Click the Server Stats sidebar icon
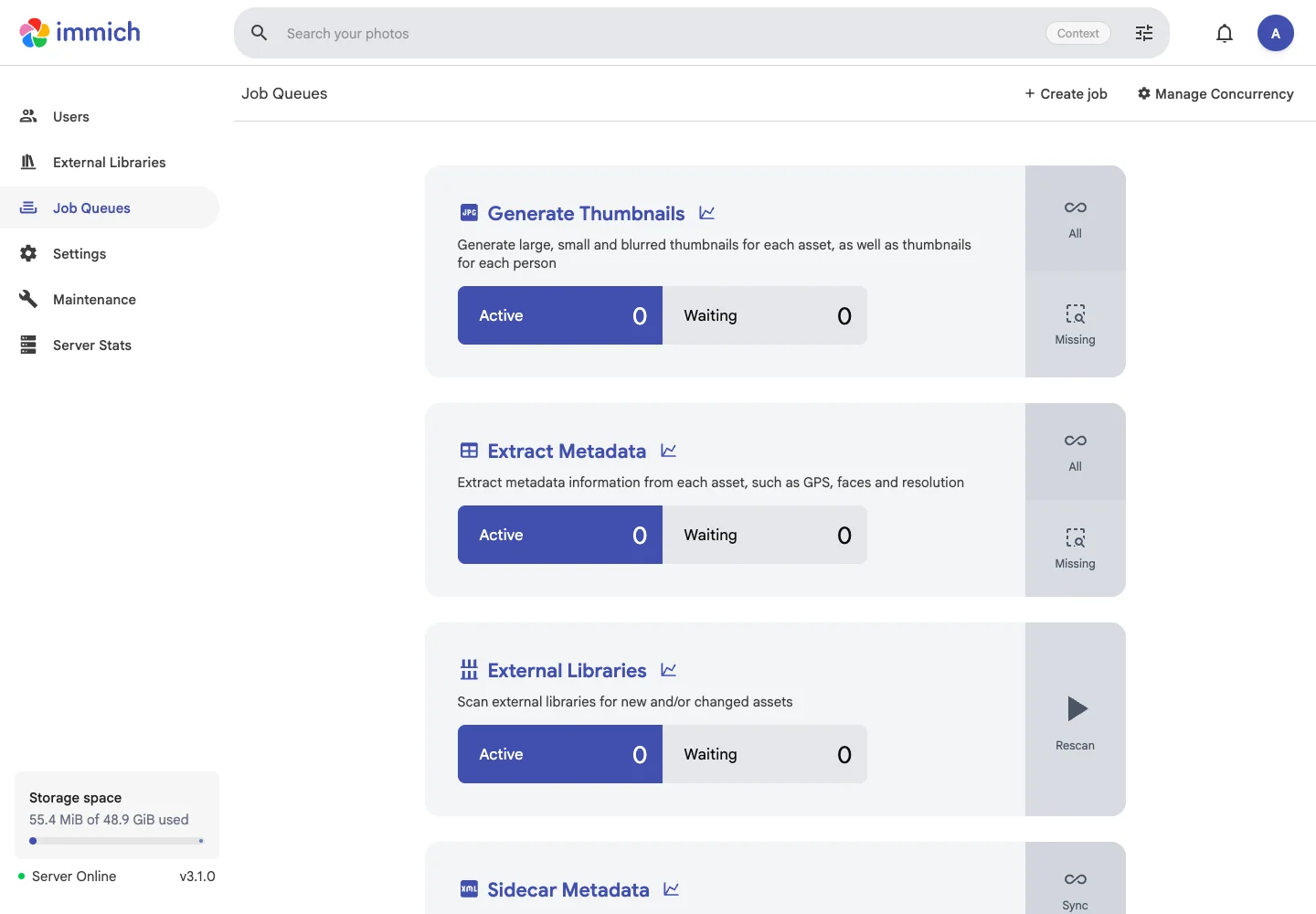Viewport: 1316px width, 914px height. (x=28, y=345)
